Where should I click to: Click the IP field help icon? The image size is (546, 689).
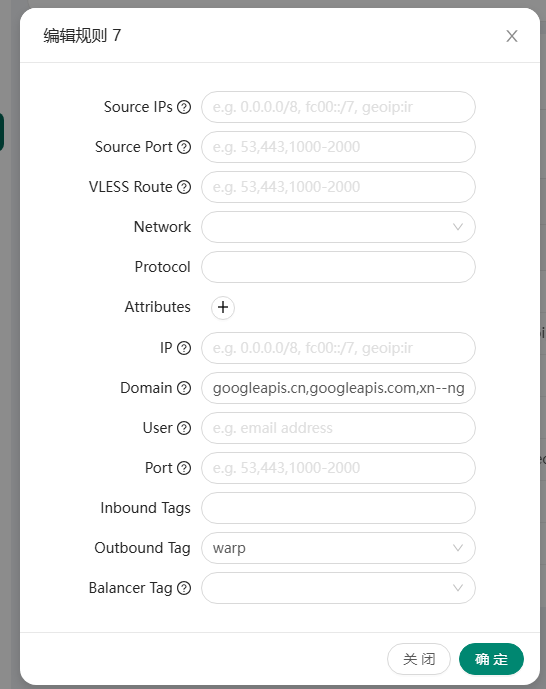[x=184, y=348]
